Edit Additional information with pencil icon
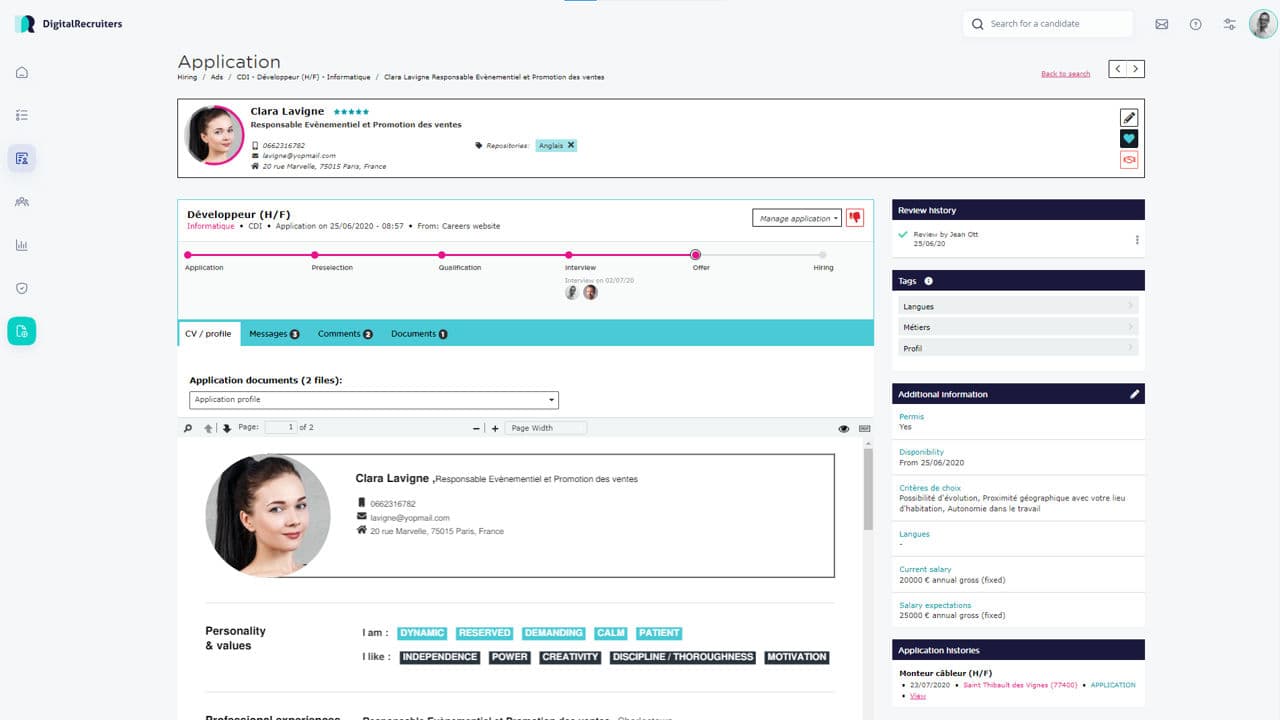 click(1135, 394)
